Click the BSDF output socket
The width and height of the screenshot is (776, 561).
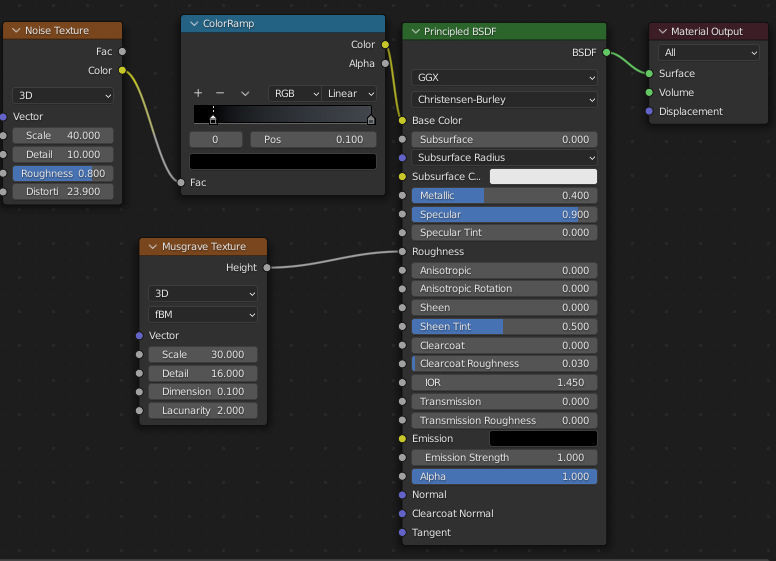click(x=606, y=52)
